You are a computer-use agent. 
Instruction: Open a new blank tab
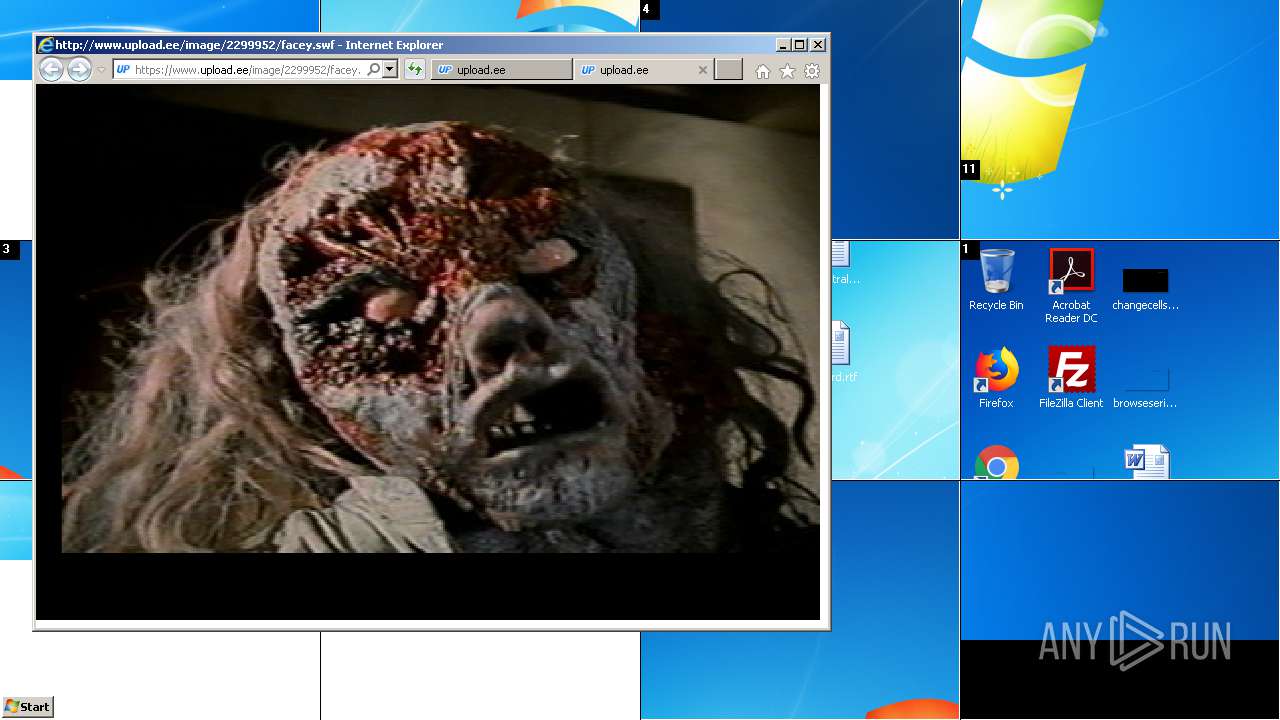[729, 70]
